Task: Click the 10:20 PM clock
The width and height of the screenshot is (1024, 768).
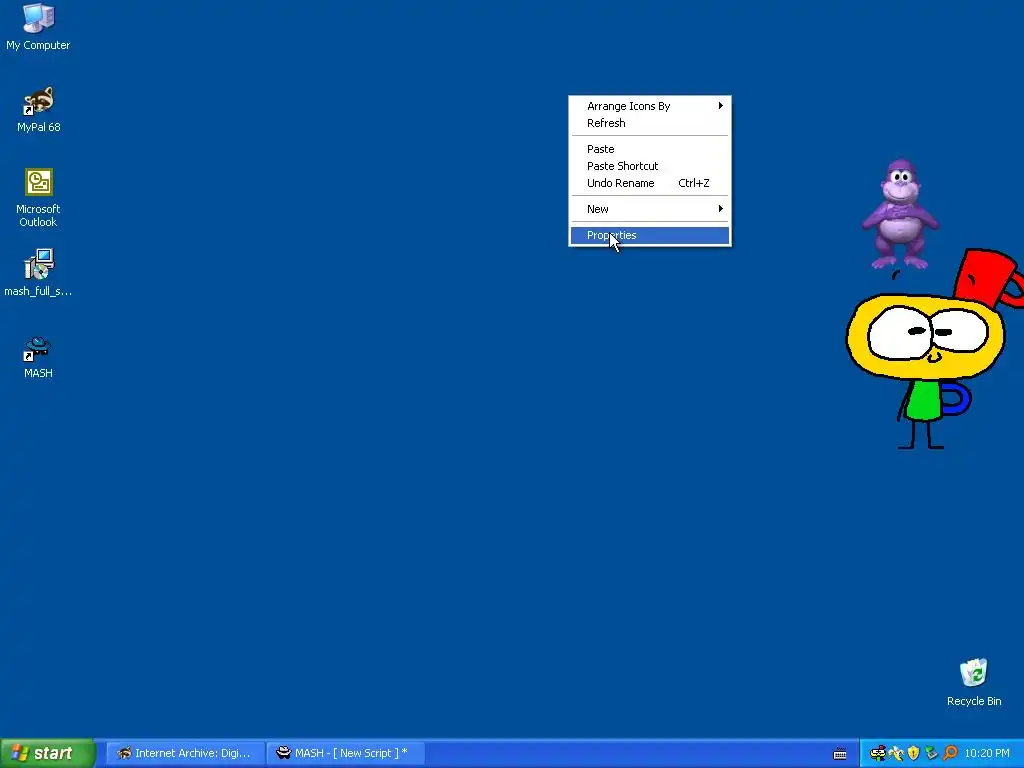Action: pyautogui.click(x=987, y=754)
